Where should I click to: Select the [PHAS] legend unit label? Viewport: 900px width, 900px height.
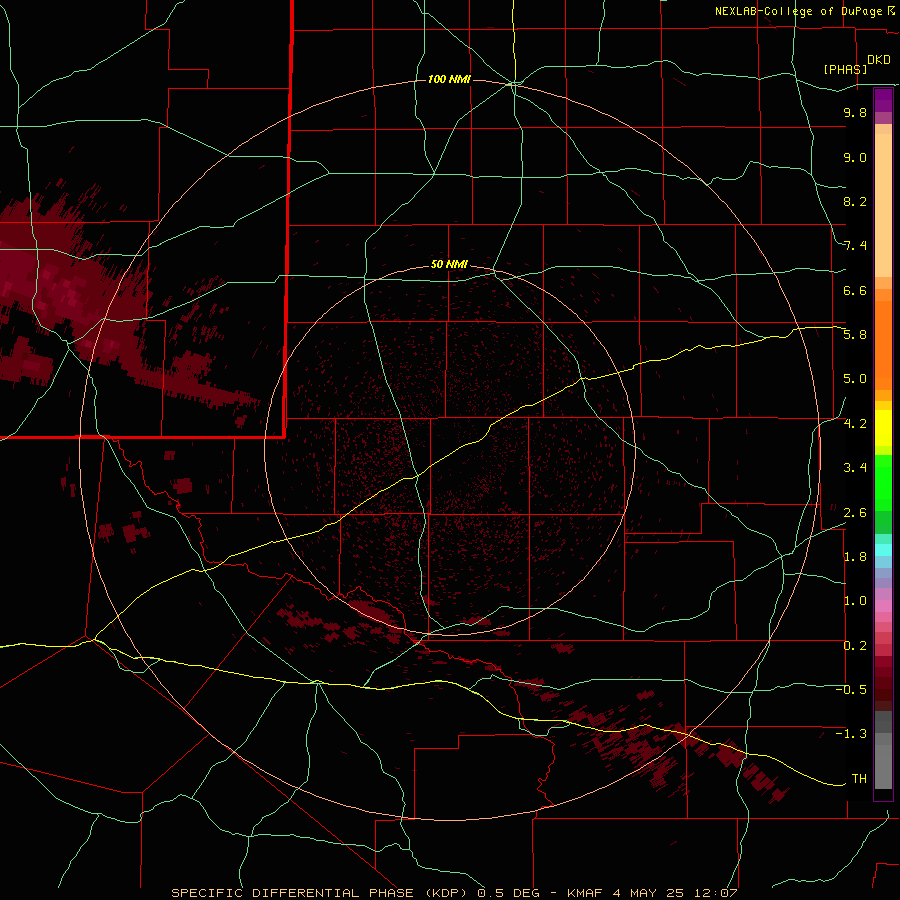(x=845, y=69)
